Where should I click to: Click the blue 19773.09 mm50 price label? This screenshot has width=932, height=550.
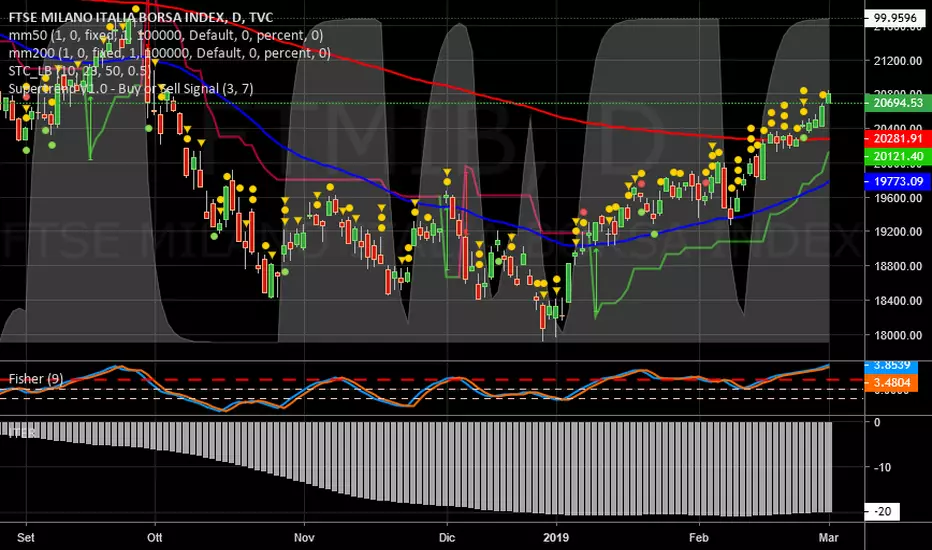pyautogui.click(x=898, y=181)
